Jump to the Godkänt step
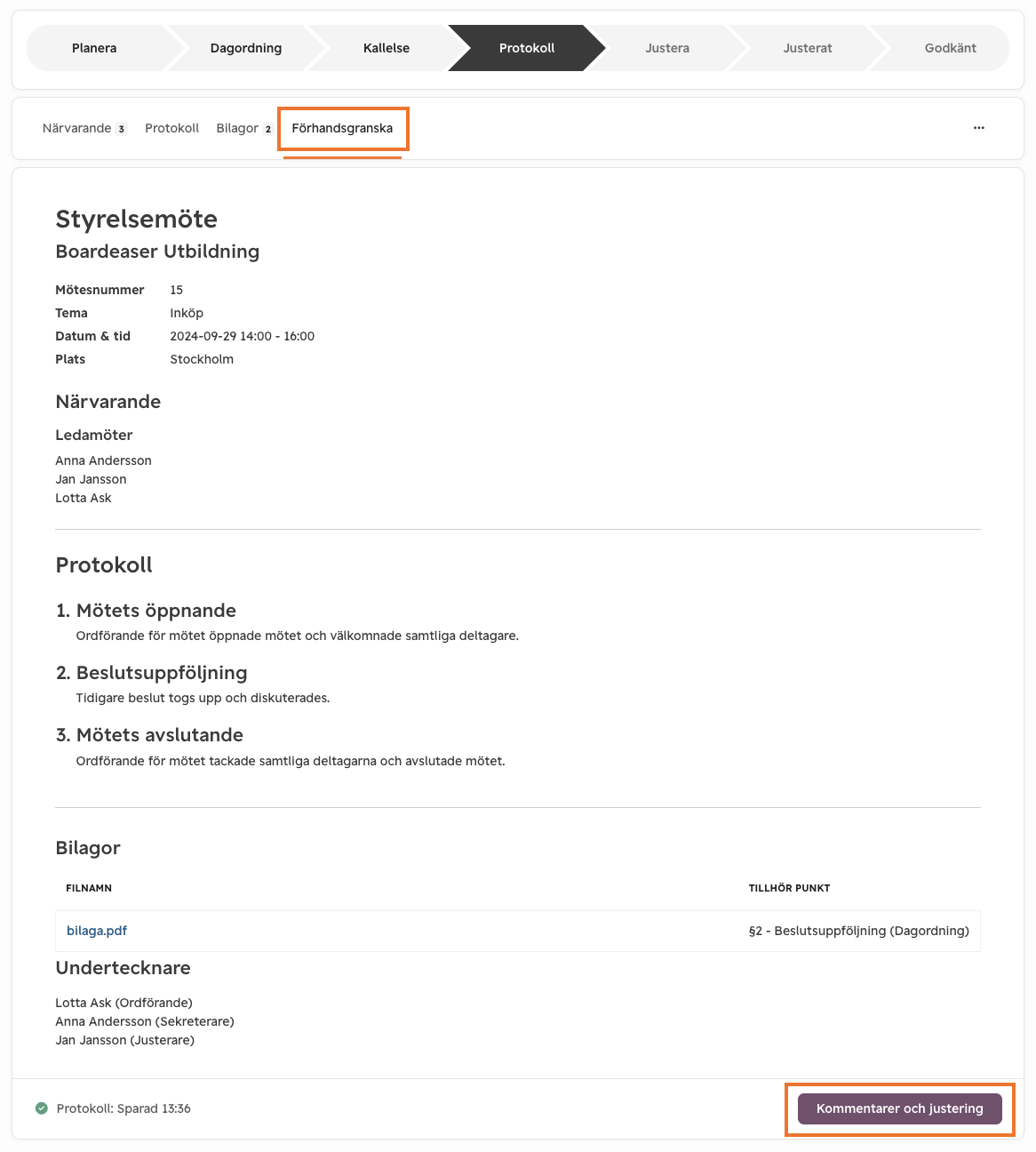This screenshot has width=1036, height=1152. pyautogui.click(x=950, y=48)
